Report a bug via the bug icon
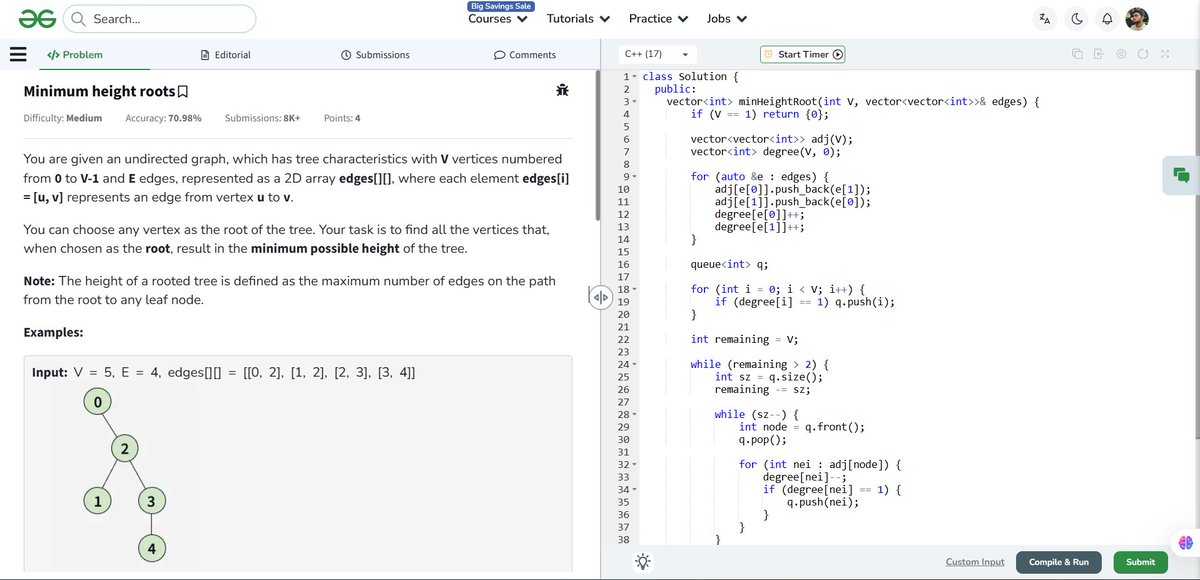The width and height of the screenshot is (1200, 580). [x=563, y=90]
